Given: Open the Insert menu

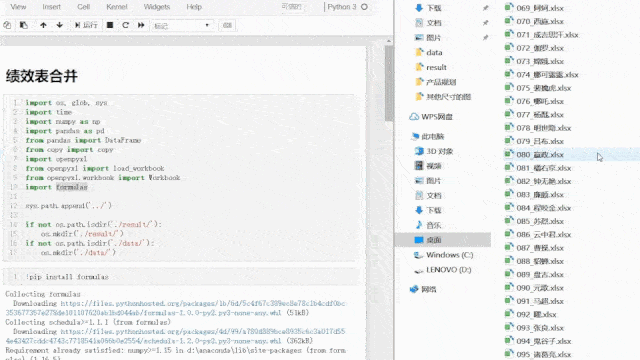Looking at the screenshot, I should coord(51,7).
